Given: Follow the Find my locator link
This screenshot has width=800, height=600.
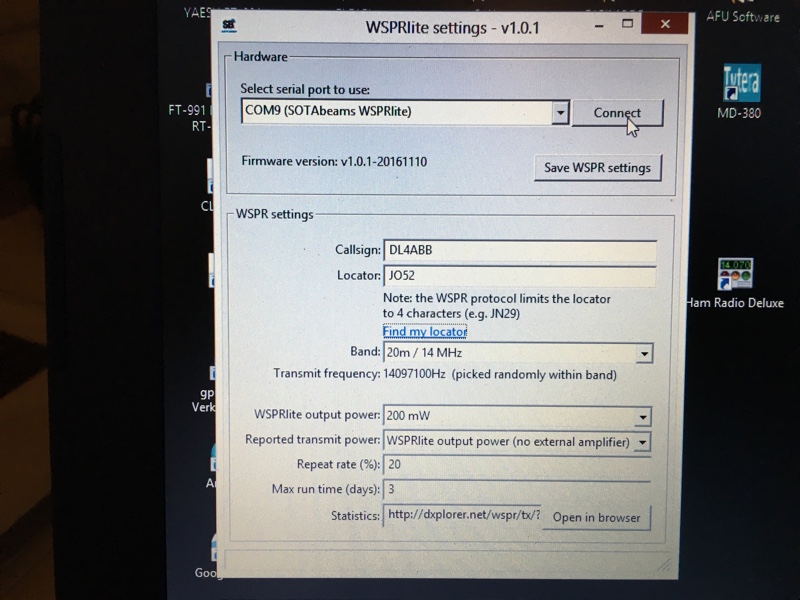Looking at the screenshot, I should click(x=425, y=332).
